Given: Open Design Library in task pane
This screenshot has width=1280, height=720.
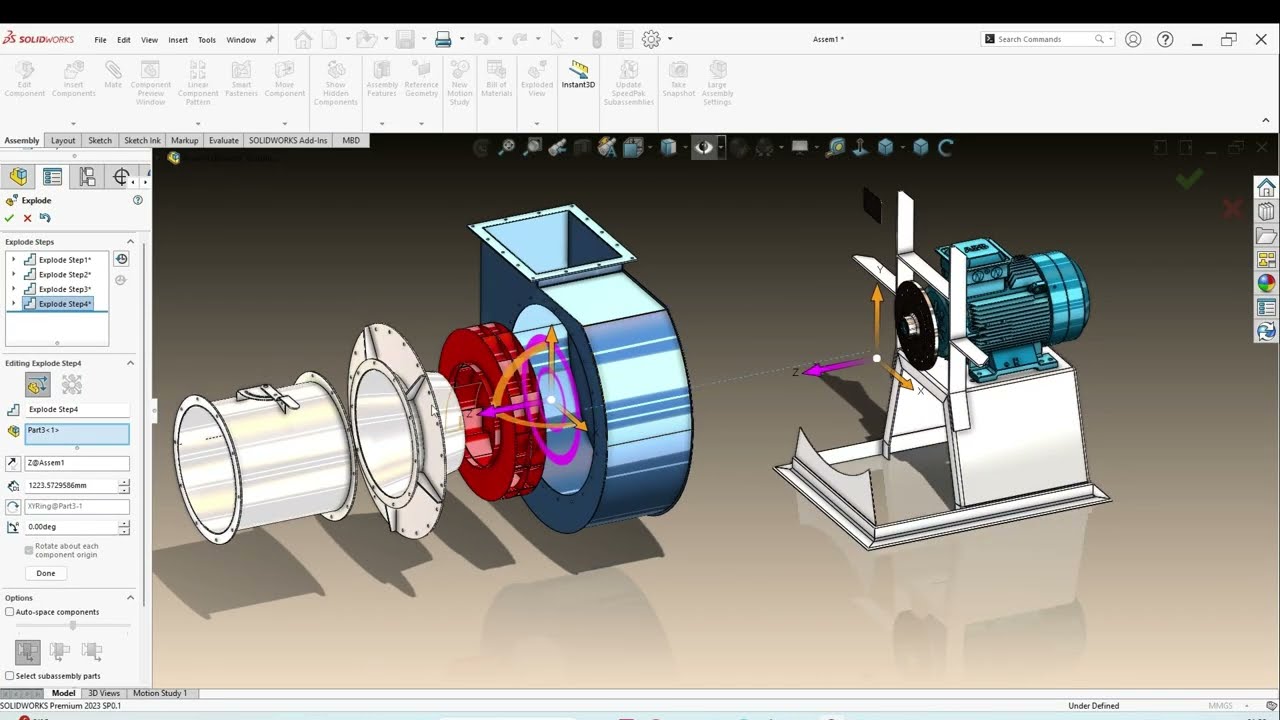Looking at the screenshot, I should pyautogui.click(x=1266, y=212).
